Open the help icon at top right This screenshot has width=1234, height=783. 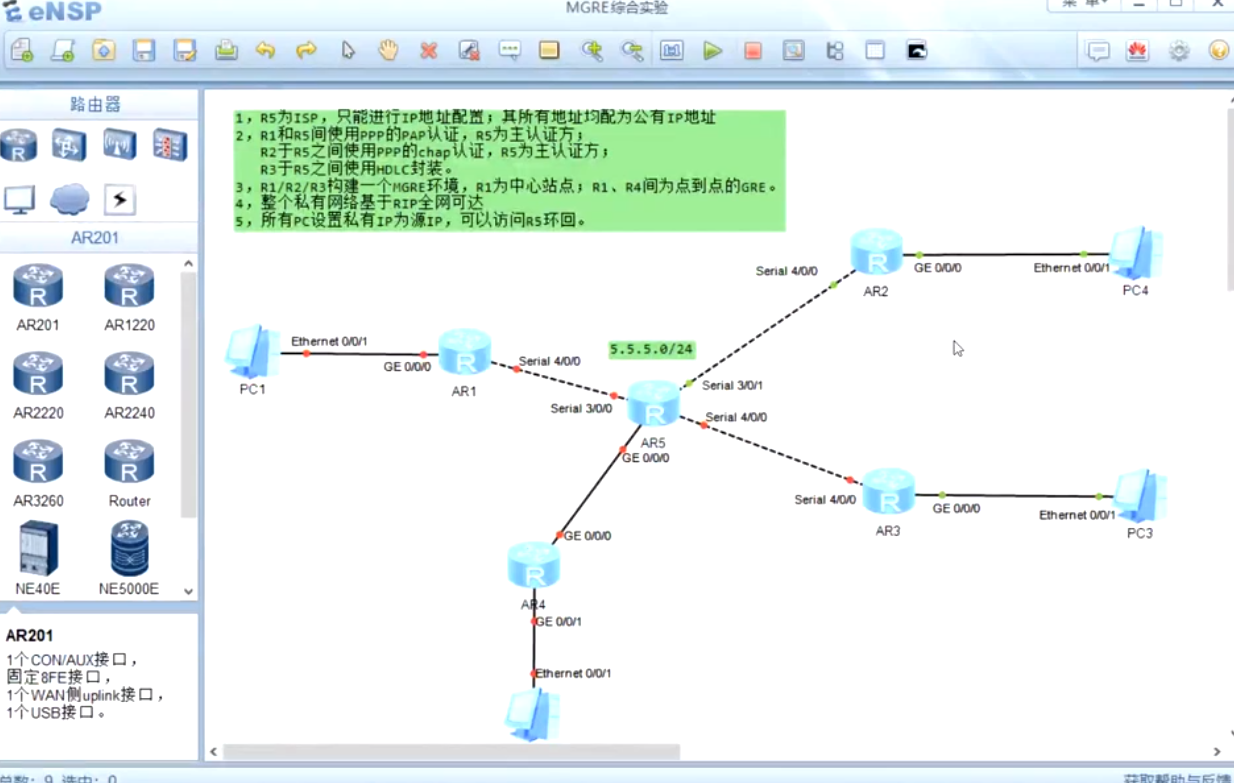click(1219, 49)
